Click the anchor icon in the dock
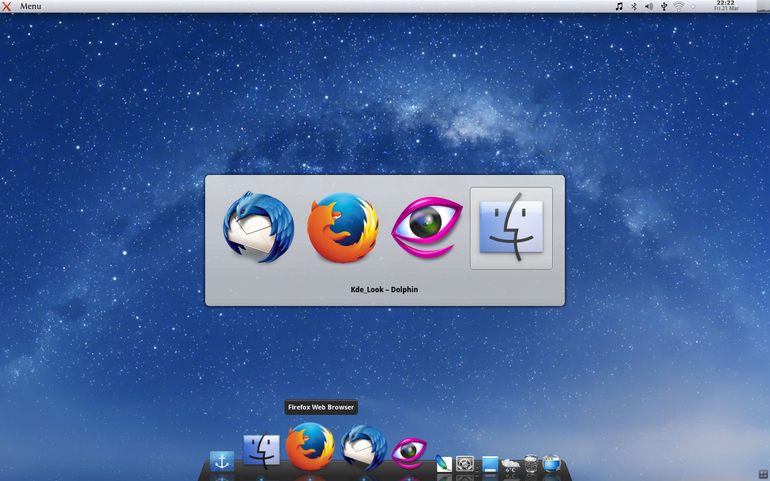The width and height of the screenshot is (770, 481). click(222, 461)
